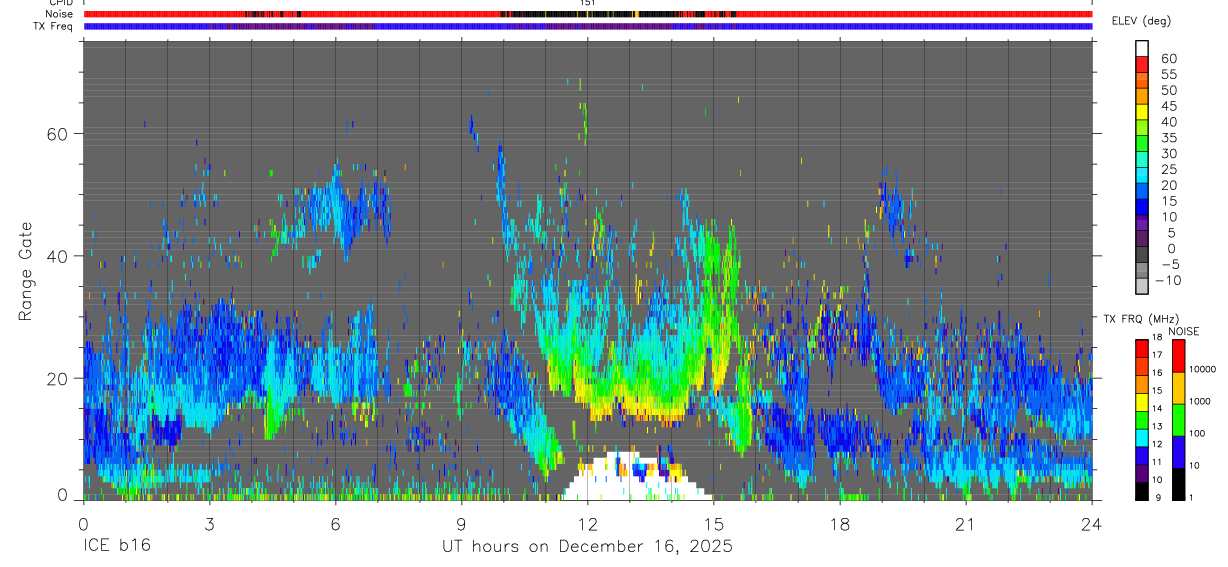Click the "11" value on the TX FRQ legend
Screen dimensions: 1228x567
(x=1155, y=462)
